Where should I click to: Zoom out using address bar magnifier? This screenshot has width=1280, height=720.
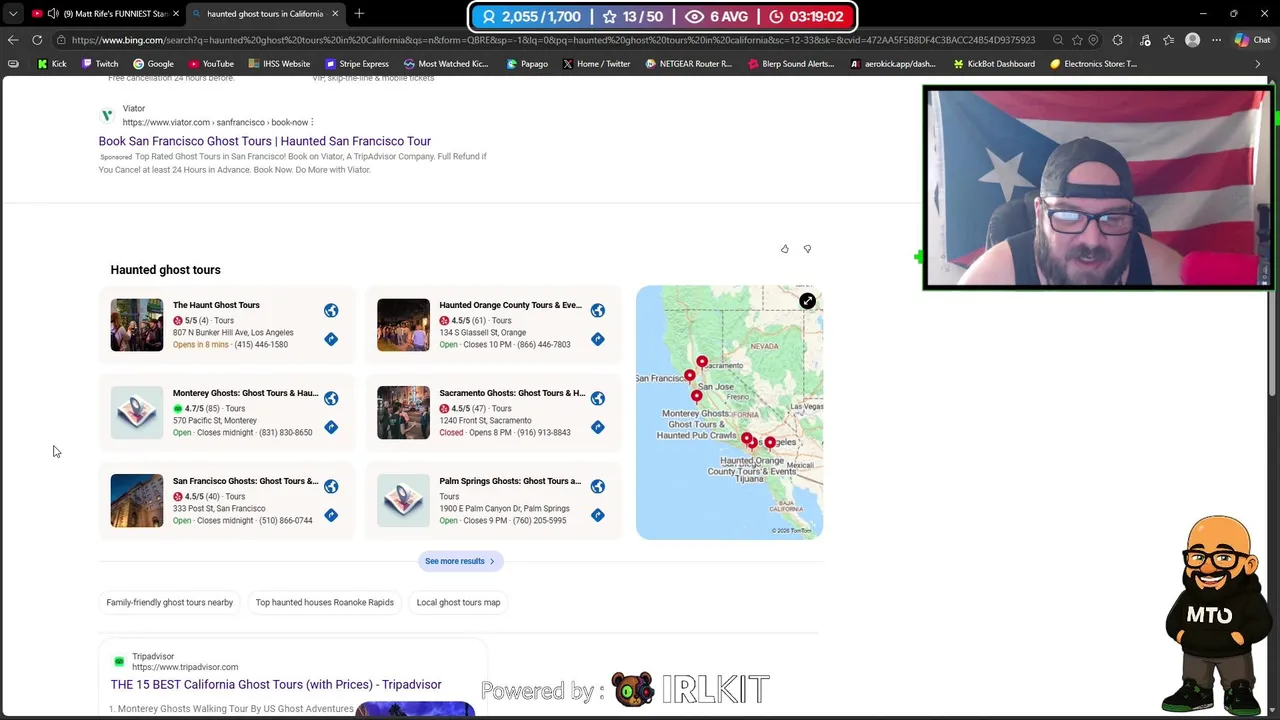pos(1058,40)
